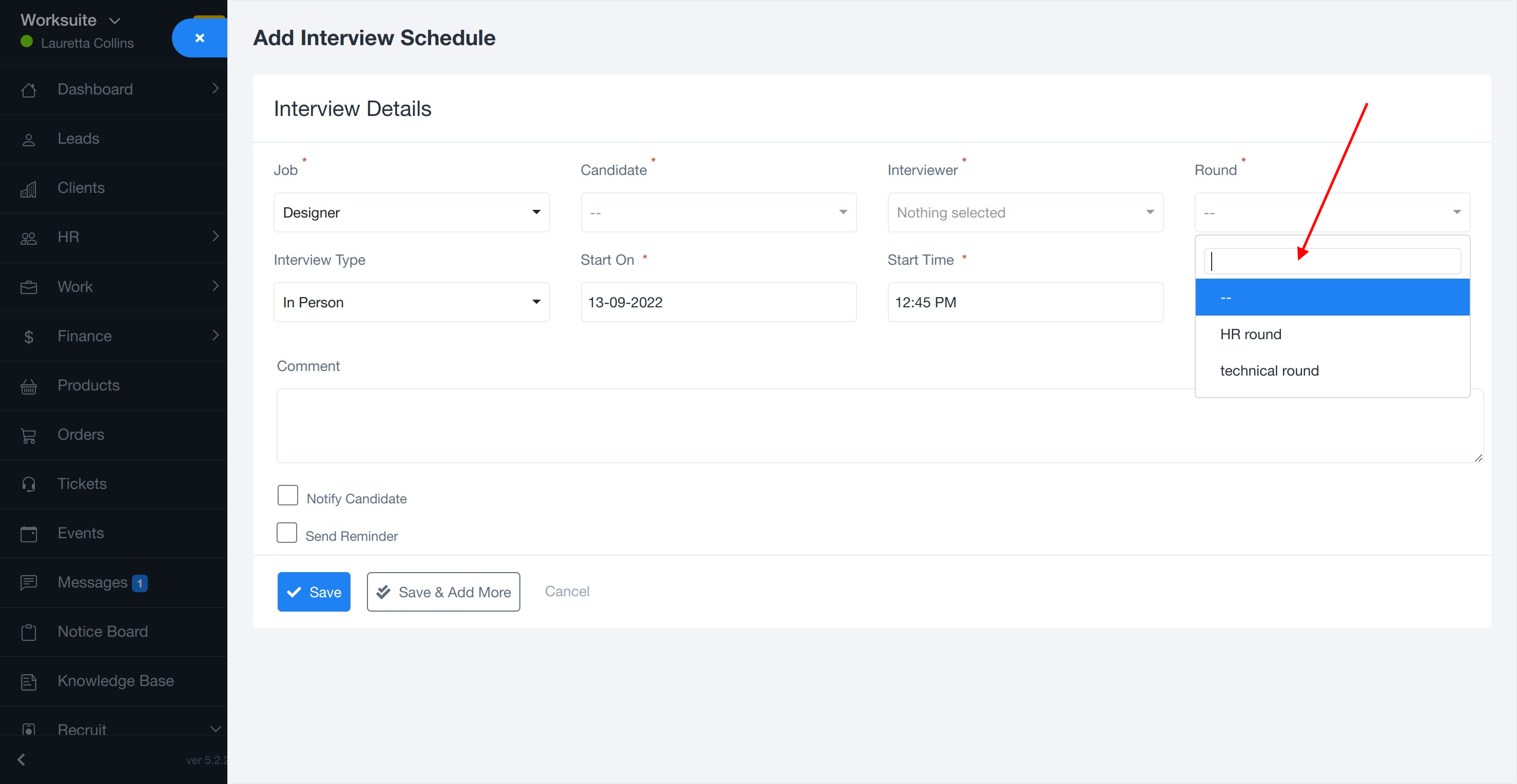Choose technical round option

tap(1269, 371)
